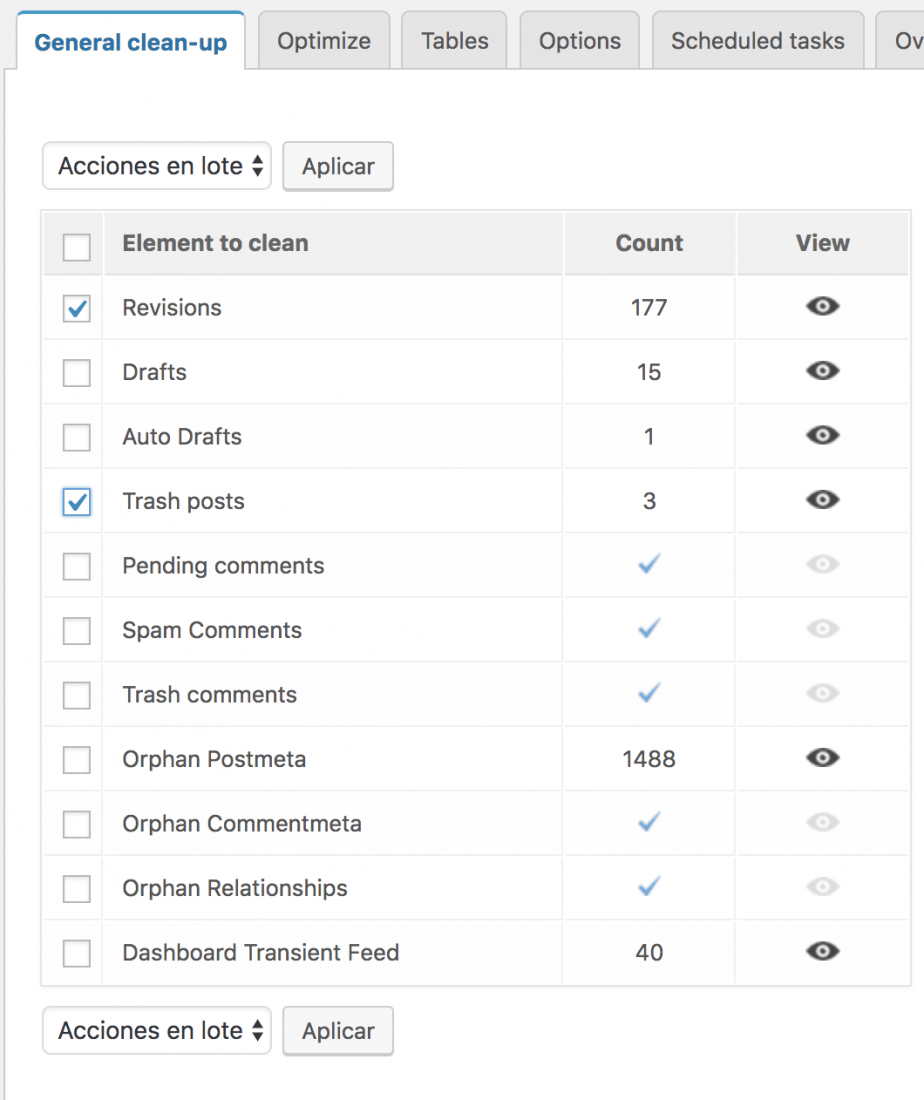
Task: Open eye icon for Drafts row
Action: coord(822,370)
